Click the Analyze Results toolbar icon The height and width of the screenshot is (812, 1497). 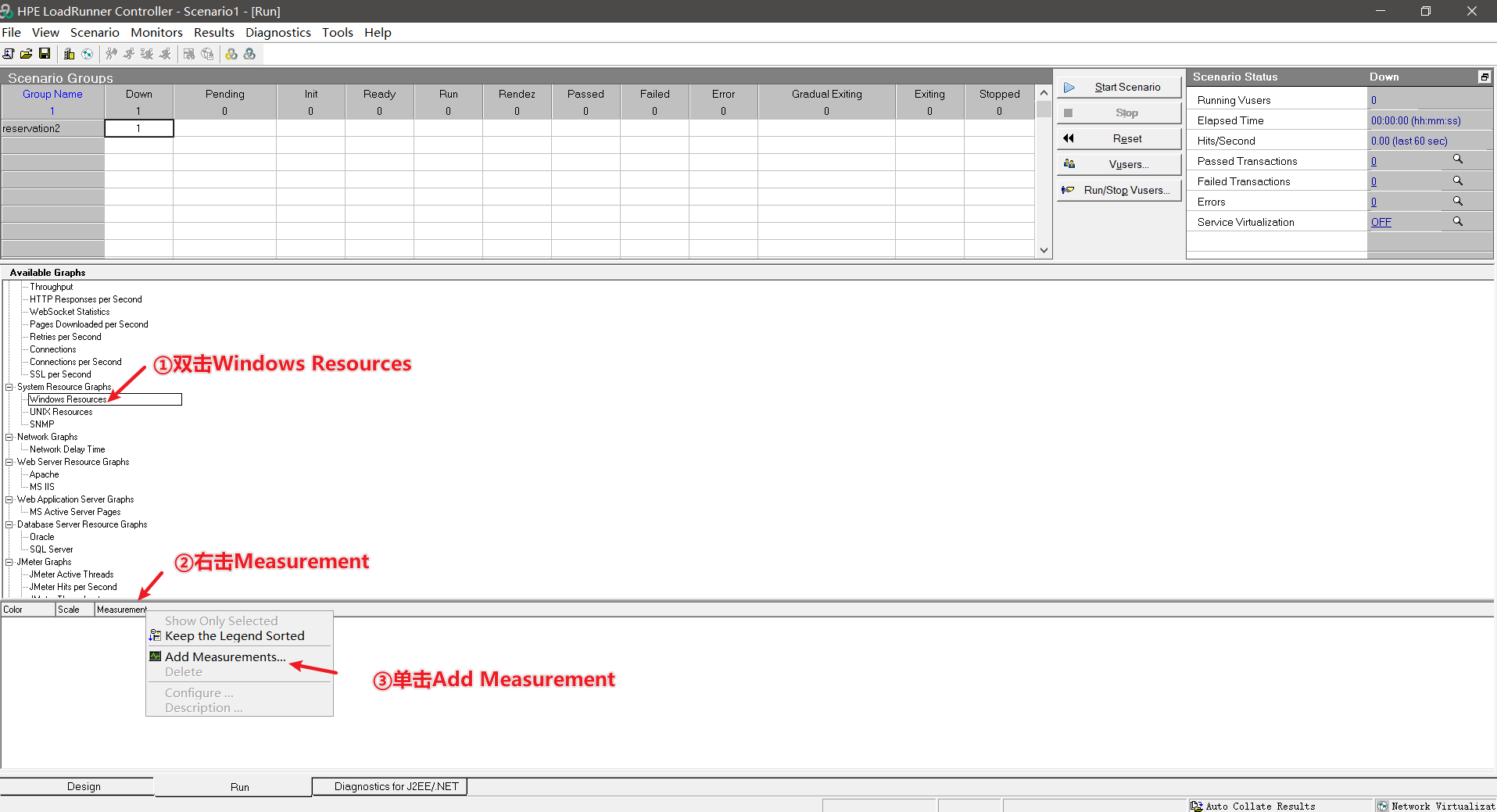point(189,54)
